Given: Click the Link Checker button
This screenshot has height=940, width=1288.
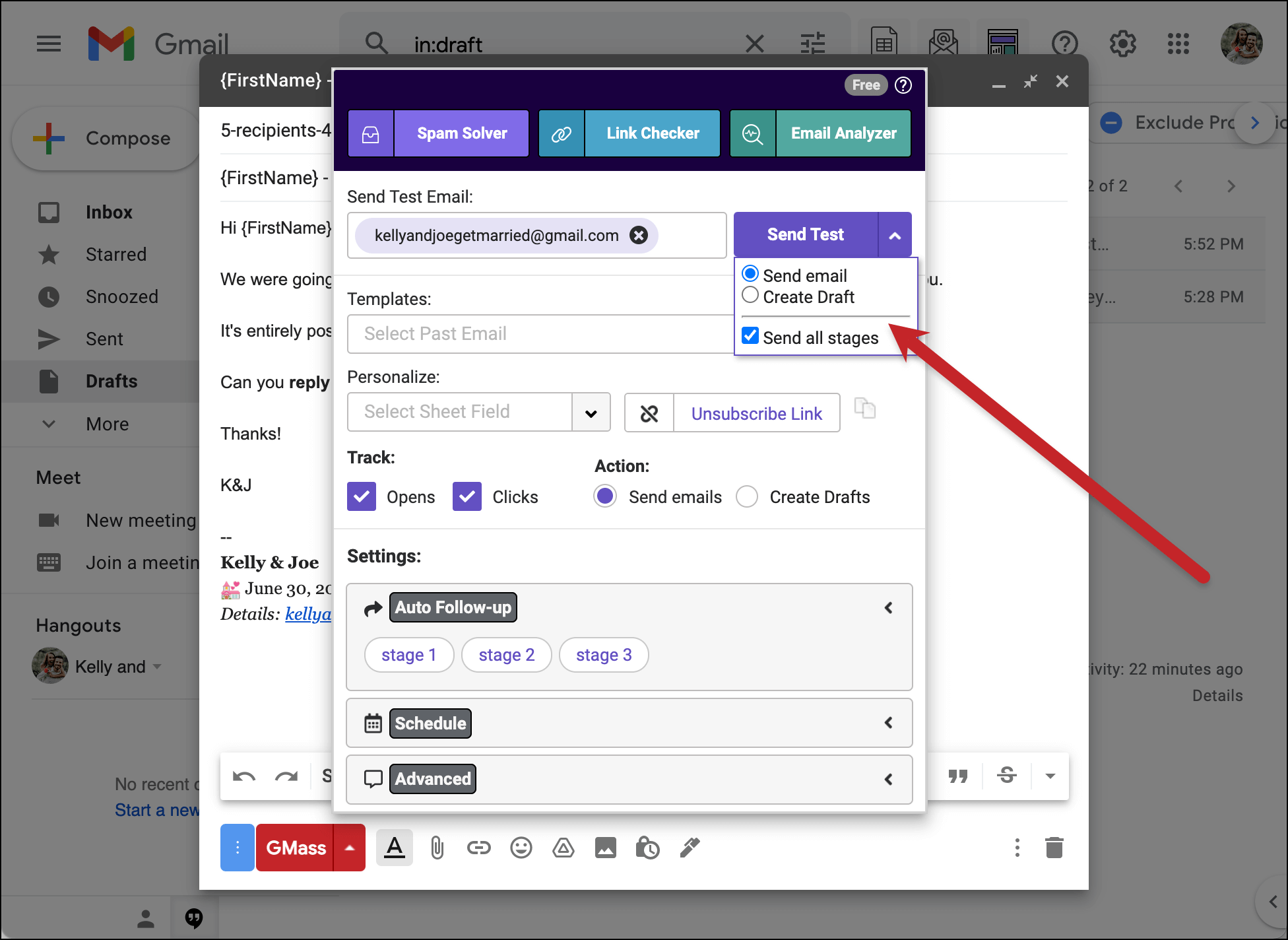Looking at the screenshot, I should tap(653, 133).
